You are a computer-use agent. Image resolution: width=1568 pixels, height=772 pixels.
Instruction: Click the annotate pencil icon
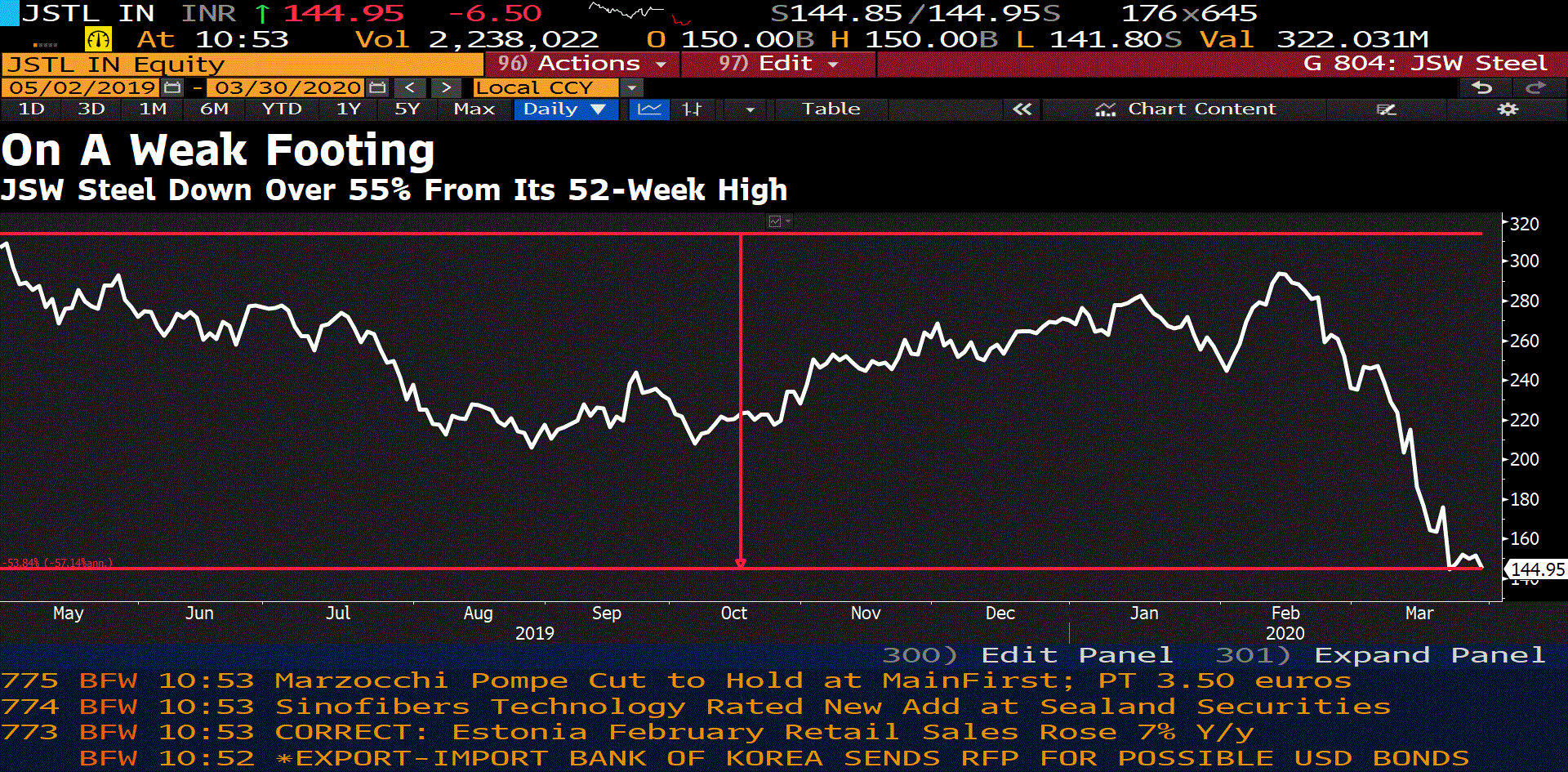click(x=1387, y=109)
